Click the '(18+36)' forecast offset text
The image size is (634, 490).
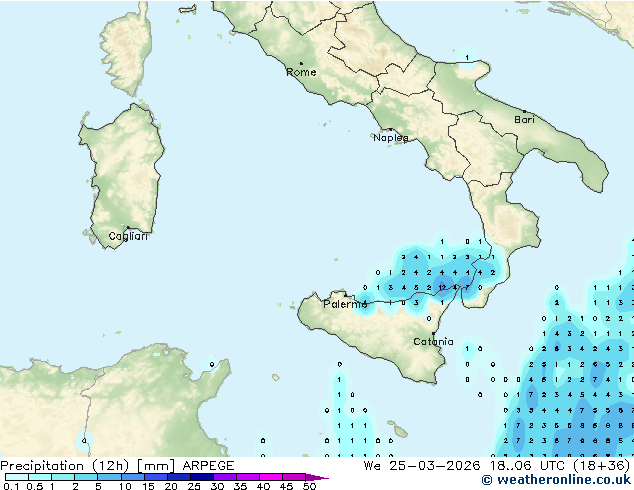[x=602, y=466]
